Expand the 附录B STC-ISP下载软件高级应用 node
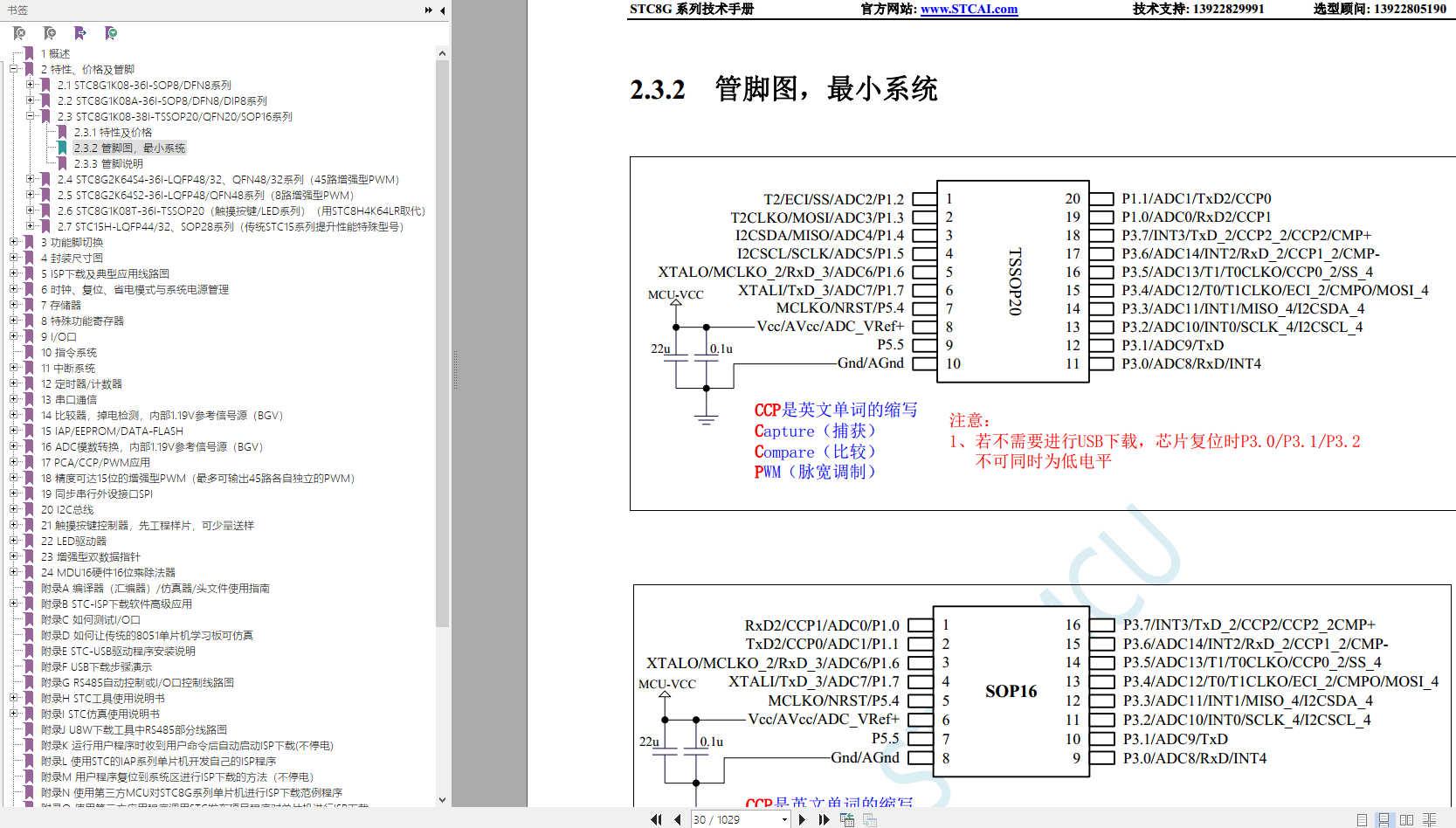Image resolution: width=1456 pixels, height=828 pixels. (x=14, y=604)
